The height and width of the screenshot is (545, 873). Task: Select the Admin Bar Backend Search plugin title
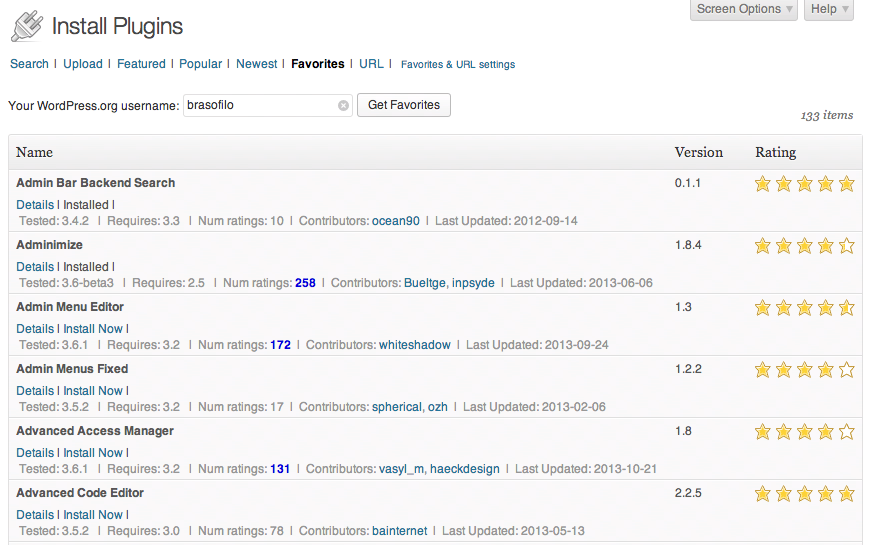tap(96, 183)
